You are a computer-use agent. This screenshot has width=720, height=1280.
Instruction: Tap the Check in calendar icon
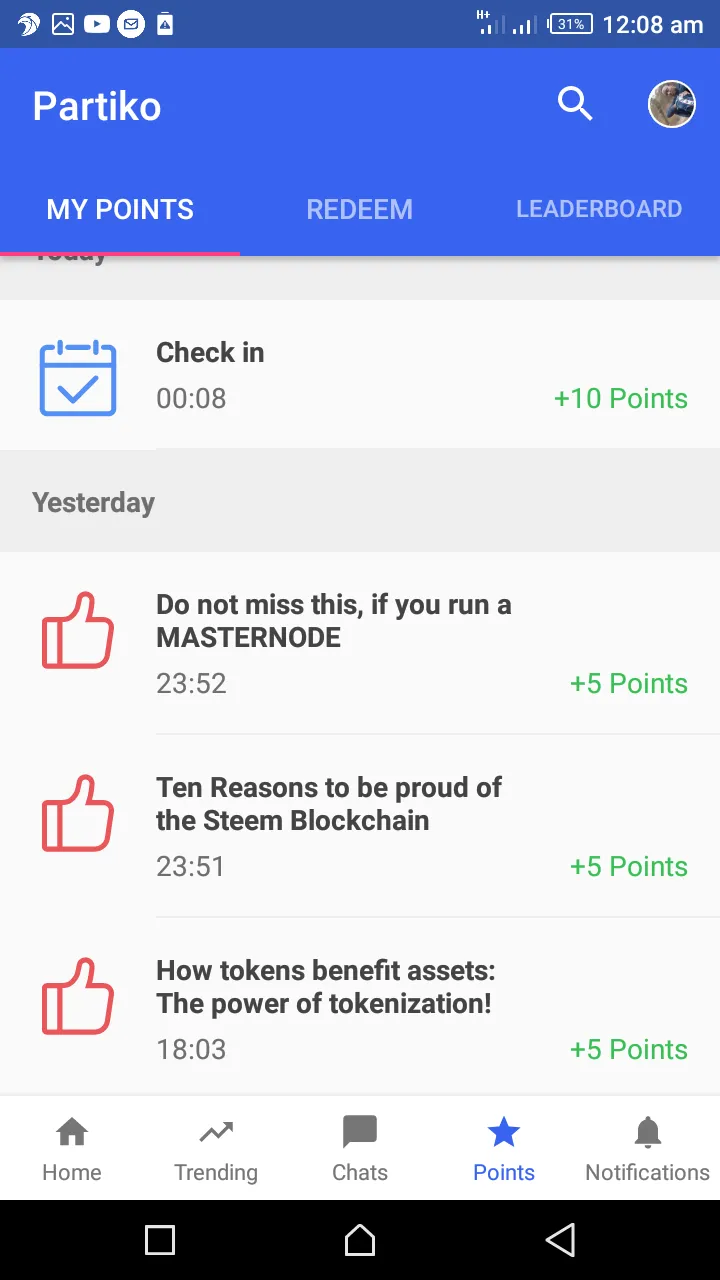(78, 378)
